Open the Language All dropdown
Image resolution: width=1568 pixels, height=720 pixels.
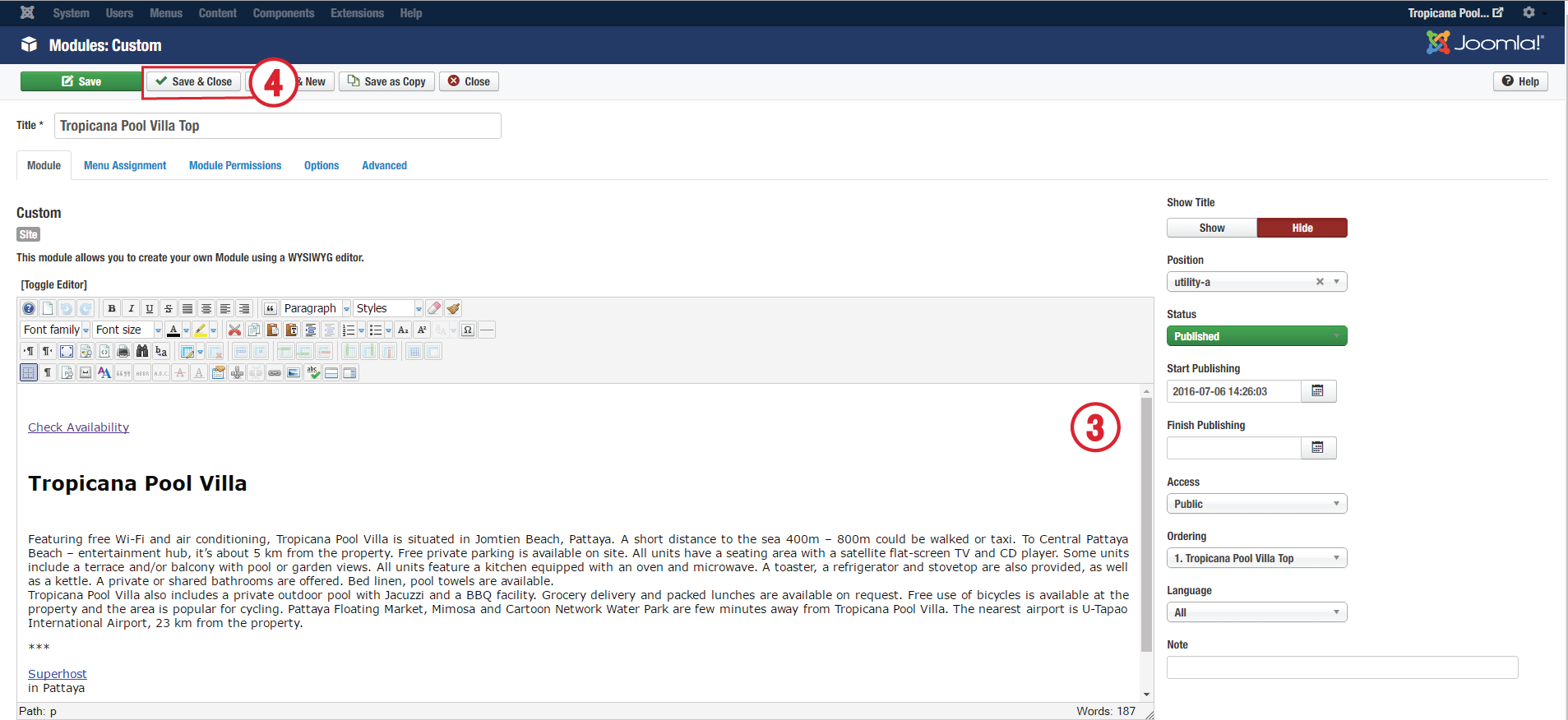pos(1256,612)
